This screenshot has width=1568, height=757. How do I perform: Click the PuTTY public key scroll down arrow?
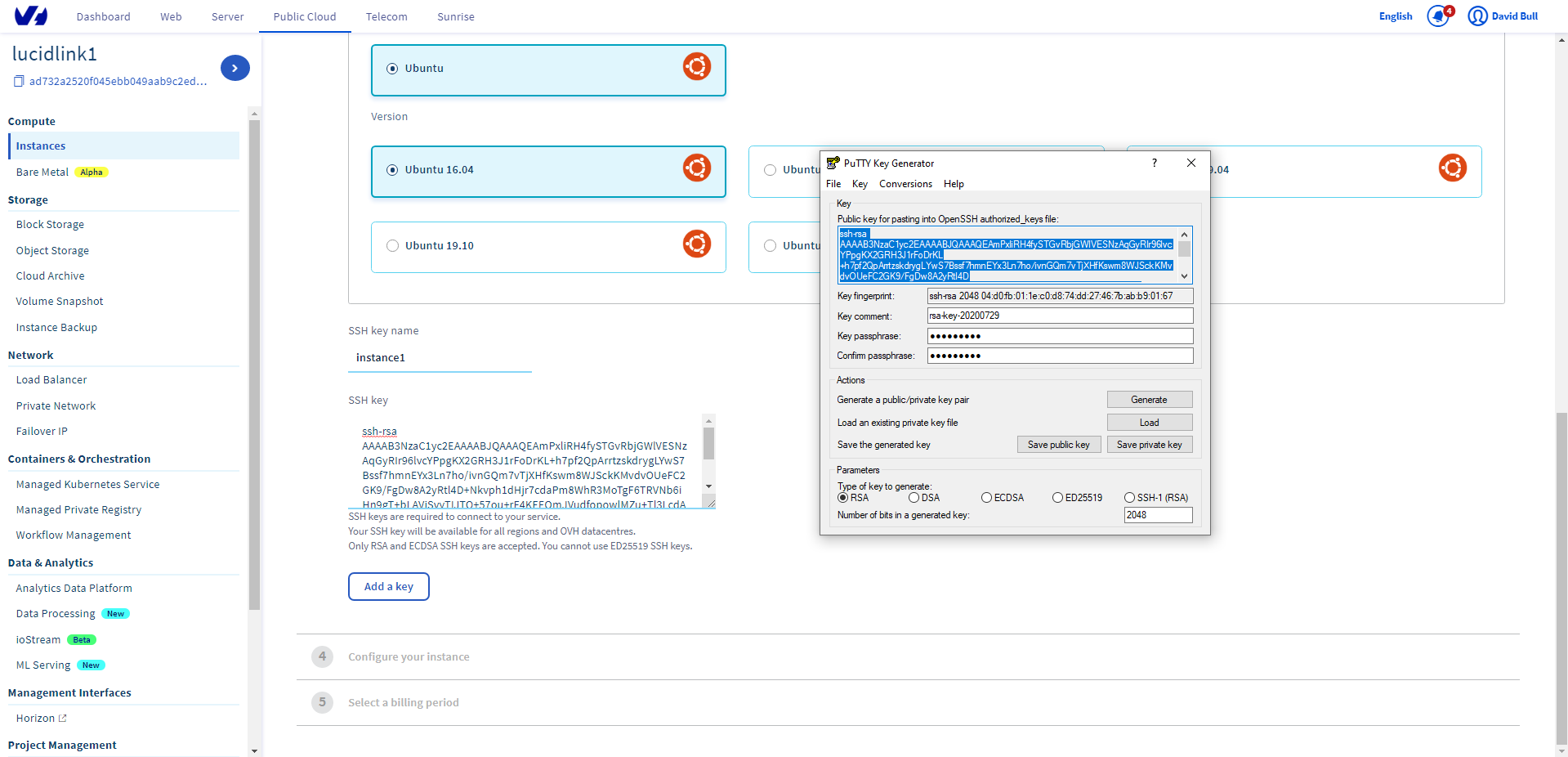coord(1184,276)
